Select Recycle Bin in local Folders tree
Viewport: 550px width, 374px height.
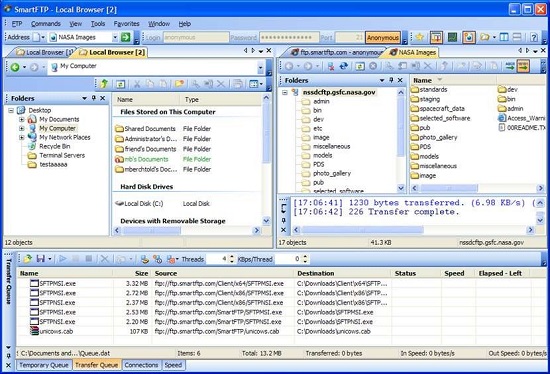pos(49,146)
